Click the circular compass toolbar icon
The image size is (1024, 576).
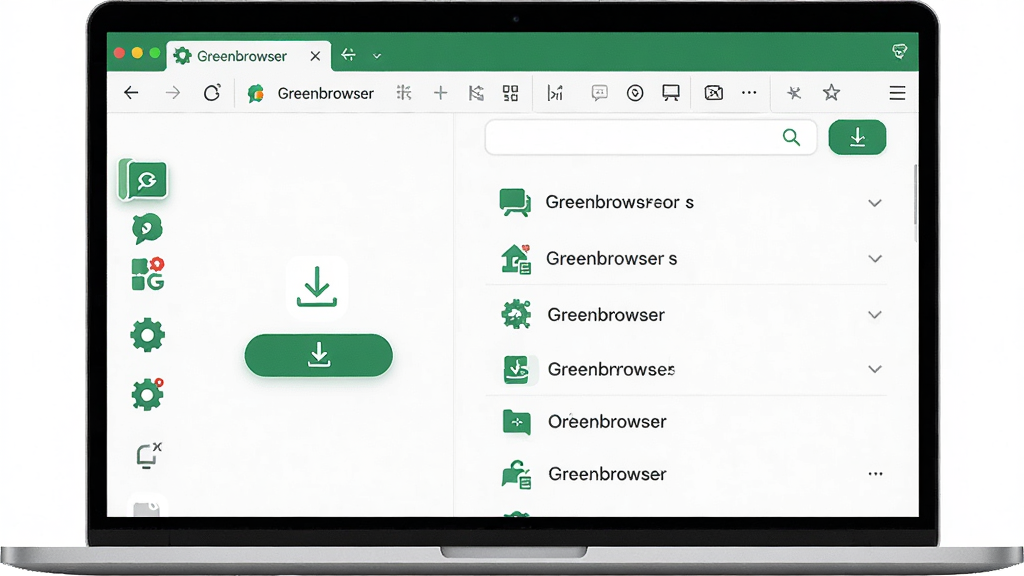pyautogui.click(x=635, y=93)
